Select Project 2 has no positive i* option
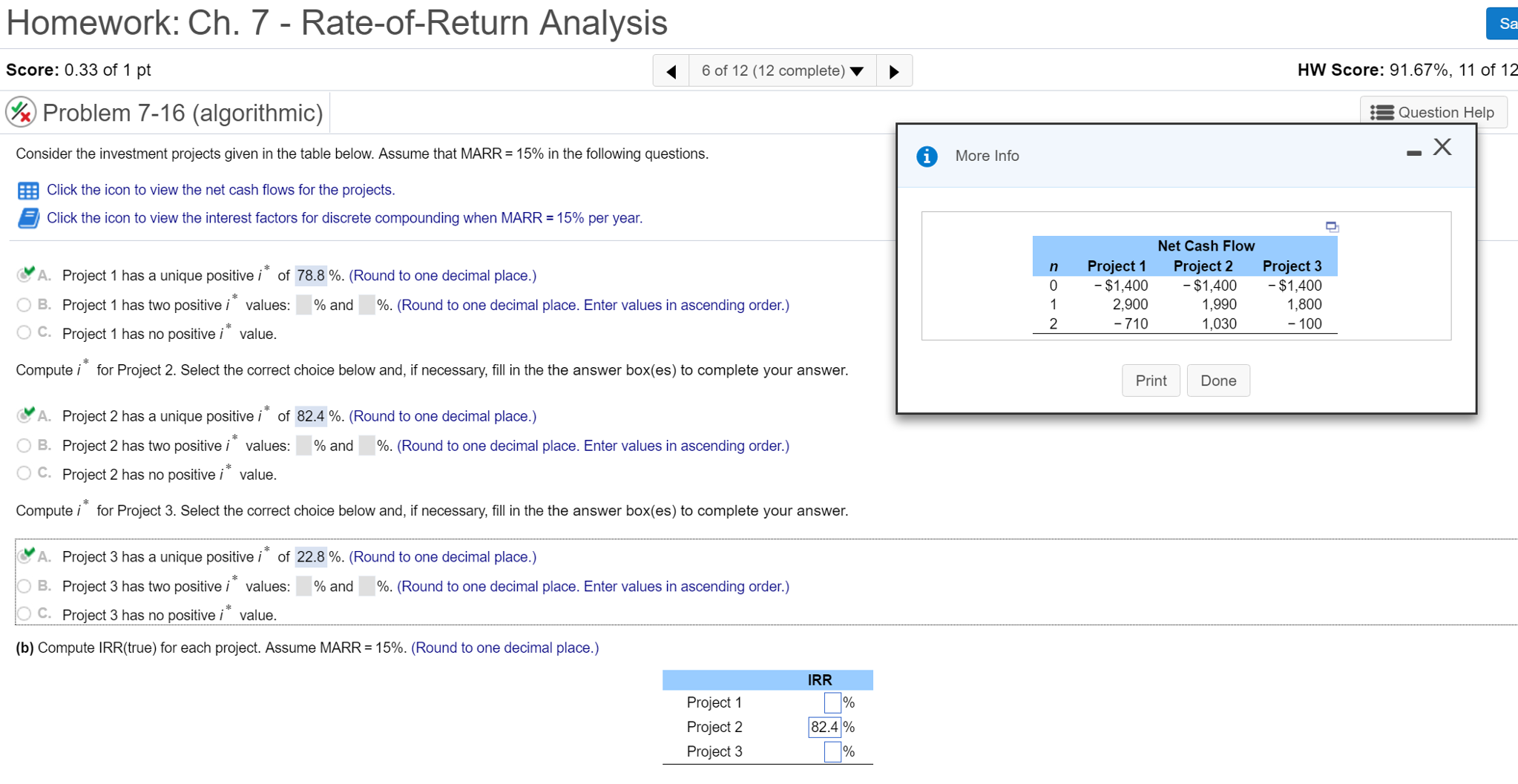The height and width of the screenshot is (784, 1518). click(24, 473)
